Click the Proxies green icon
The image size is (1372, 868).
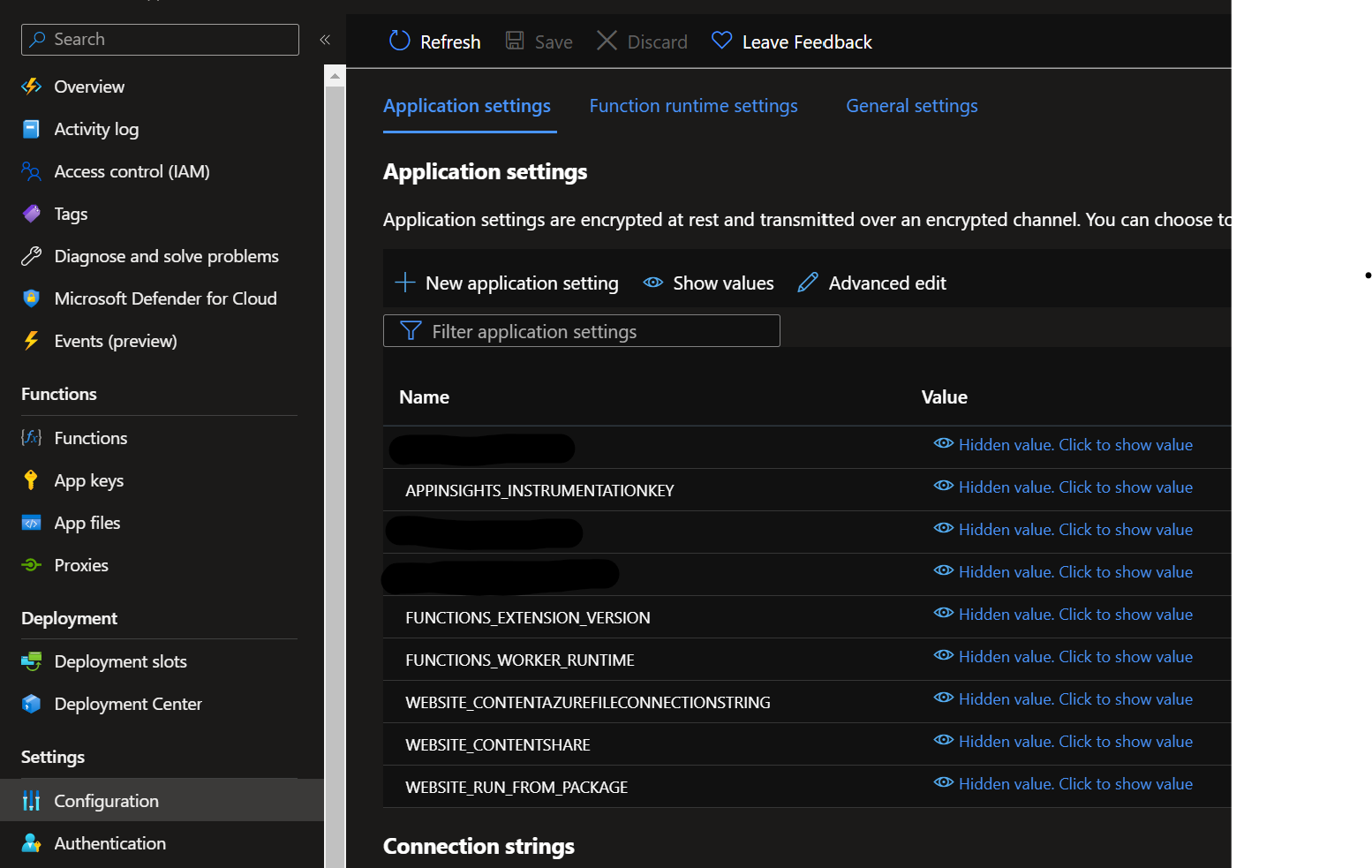coord(32,565)
